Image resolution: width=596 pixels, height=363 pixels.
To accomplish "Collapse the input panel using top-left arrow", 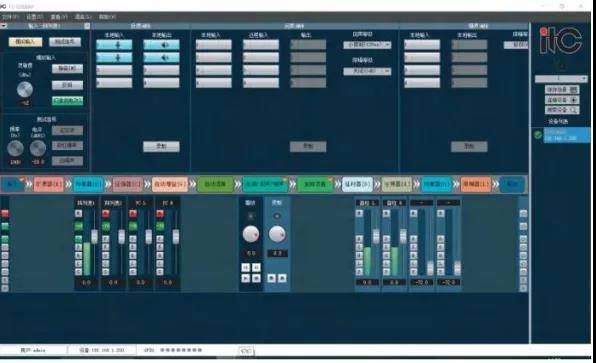I will tap(4, 26).
